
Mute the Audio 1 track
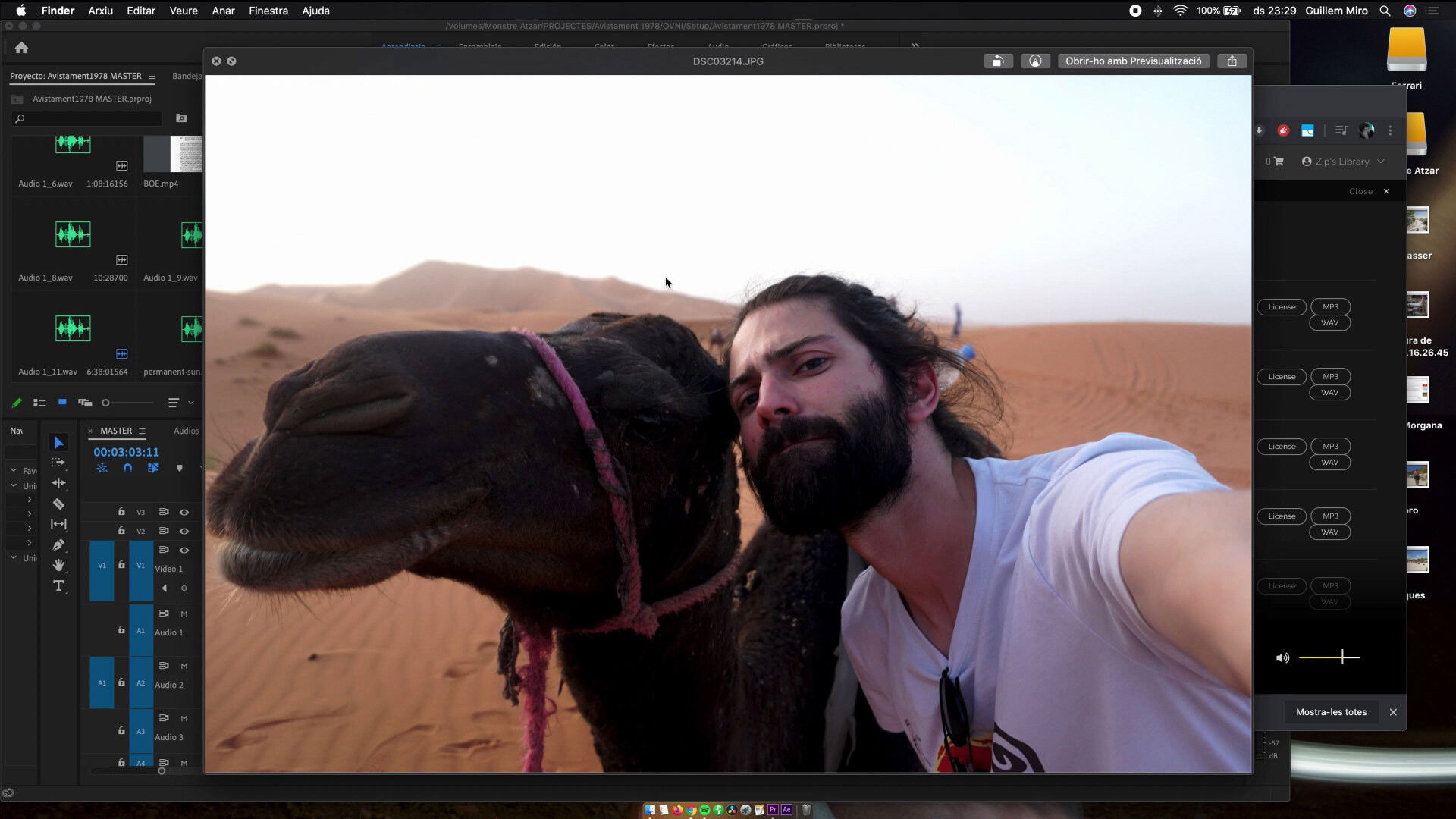(184, 613)
